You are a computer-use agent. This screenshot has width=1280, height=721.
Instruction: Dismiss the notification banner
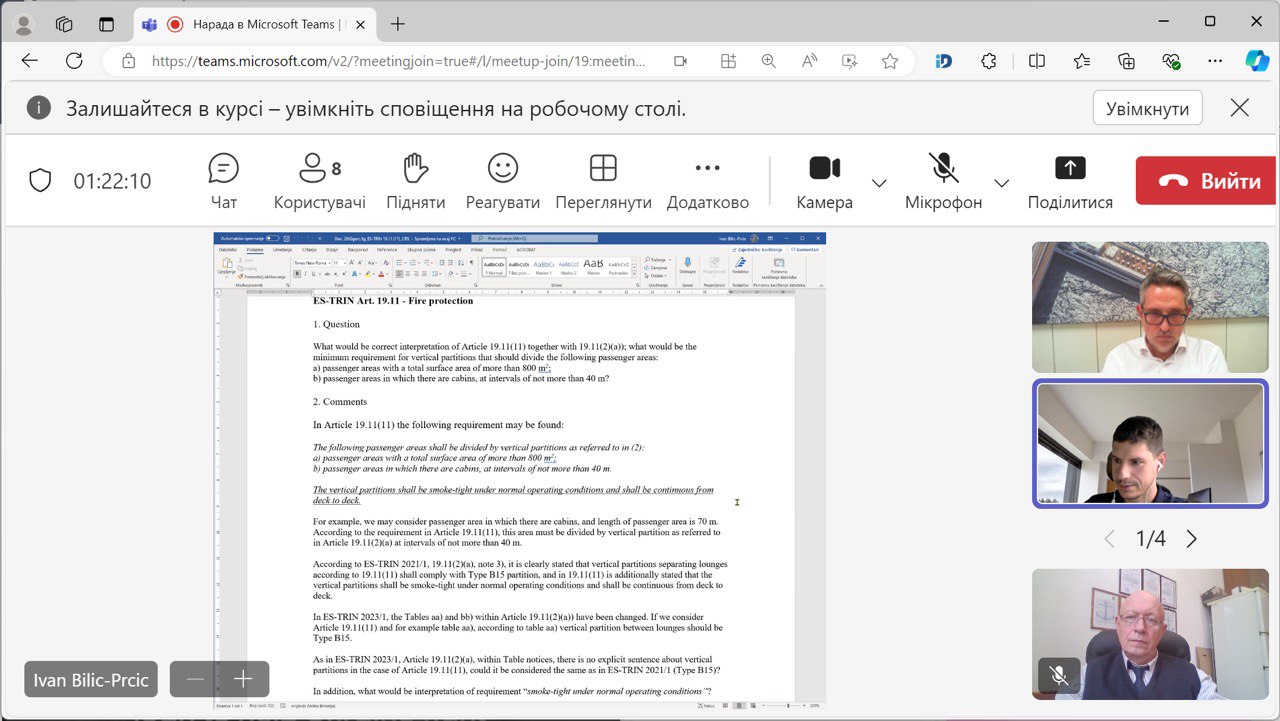[x=1239, y=108]
